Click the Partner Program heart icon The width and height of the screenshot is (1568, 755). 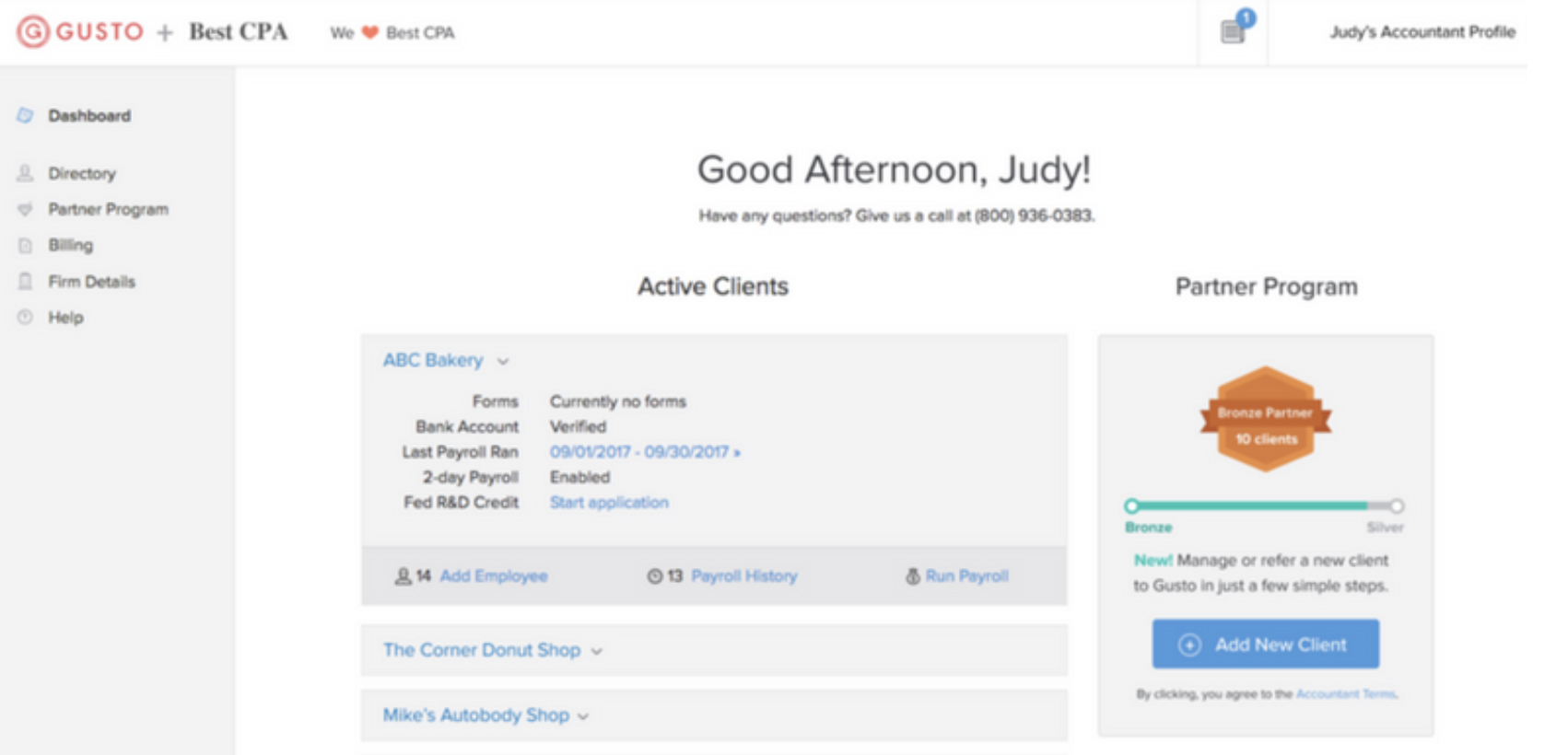[26, 210]
